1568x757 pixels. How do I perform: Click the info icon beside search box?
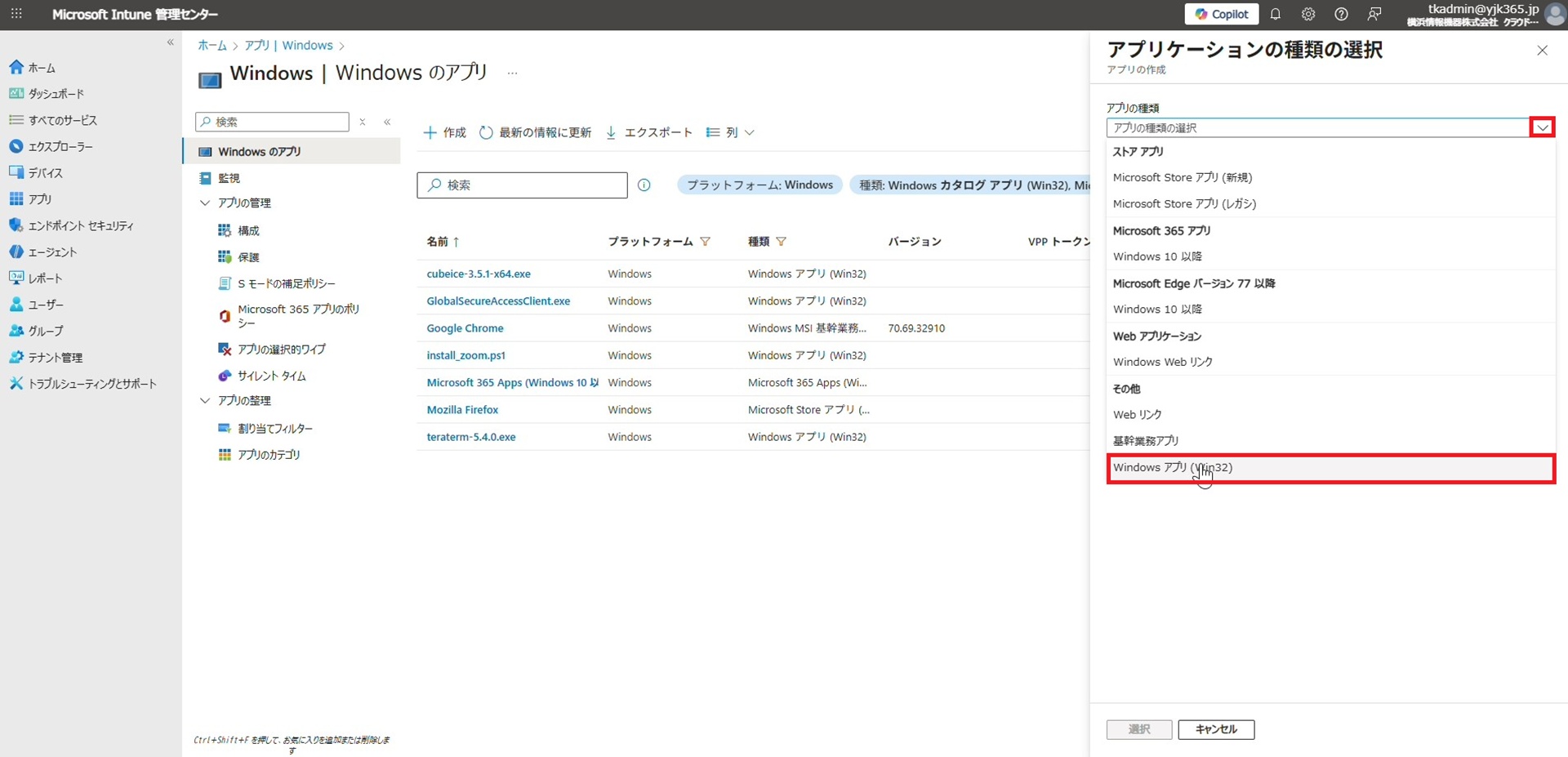[644, 185]
